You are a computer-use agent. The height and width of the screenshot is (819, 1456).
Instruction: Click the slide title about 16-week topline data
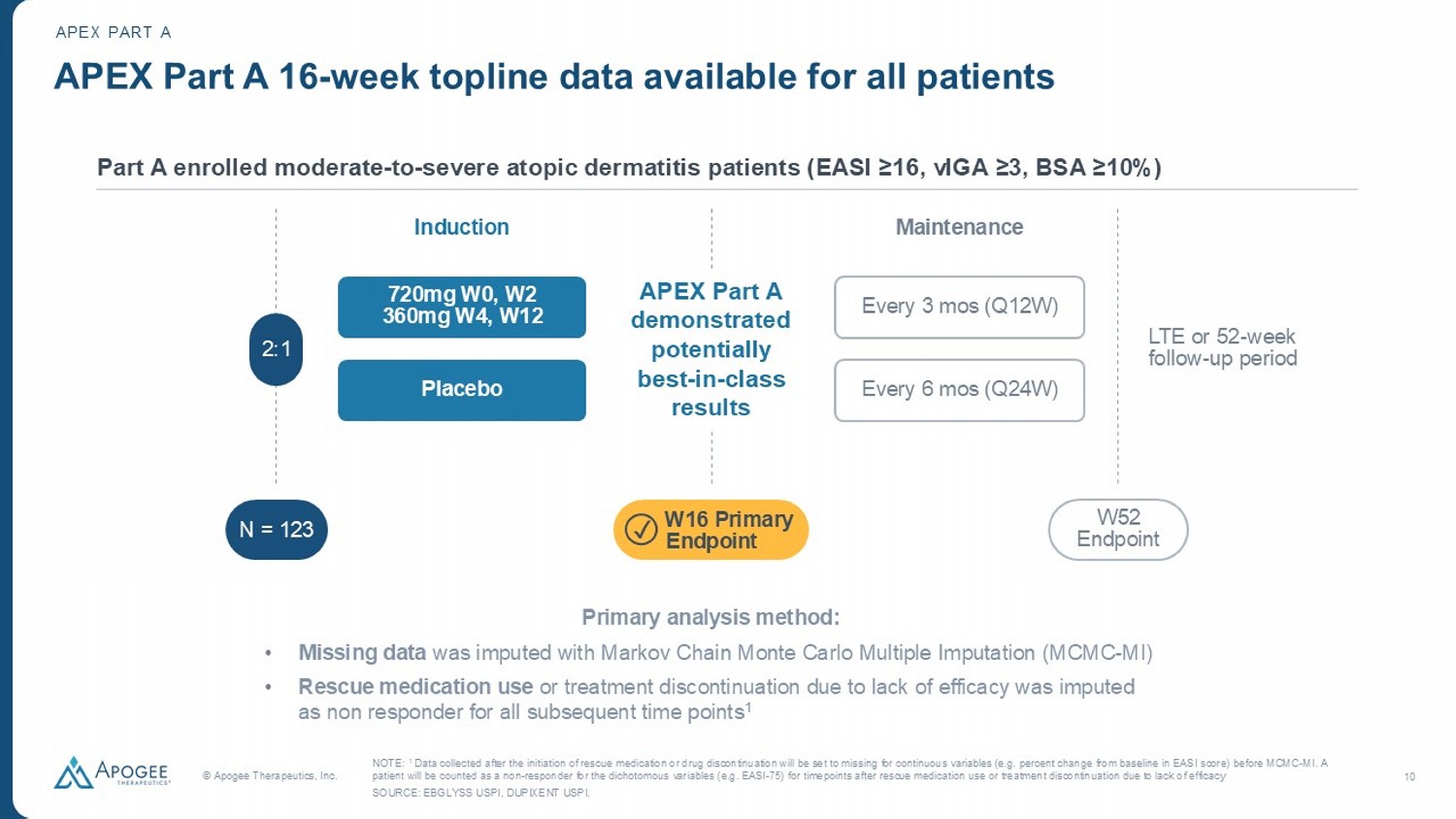point(553,77)
